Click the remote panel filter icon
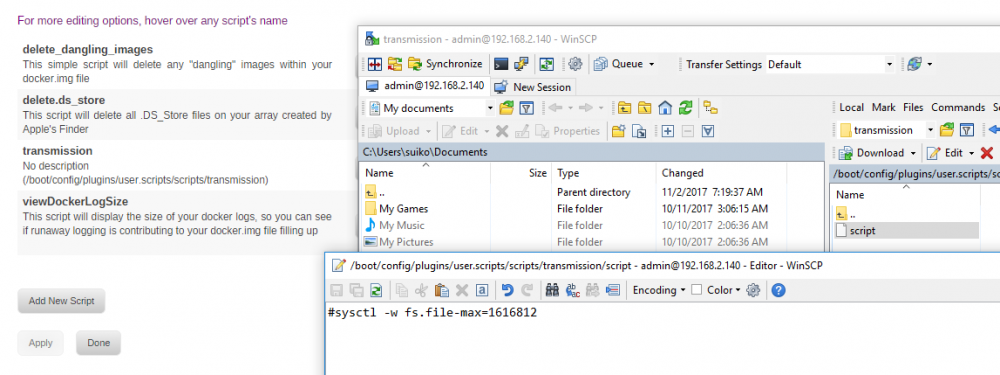Image resolution: width=1000 pixels, height=375 pixels. [967, 130]
